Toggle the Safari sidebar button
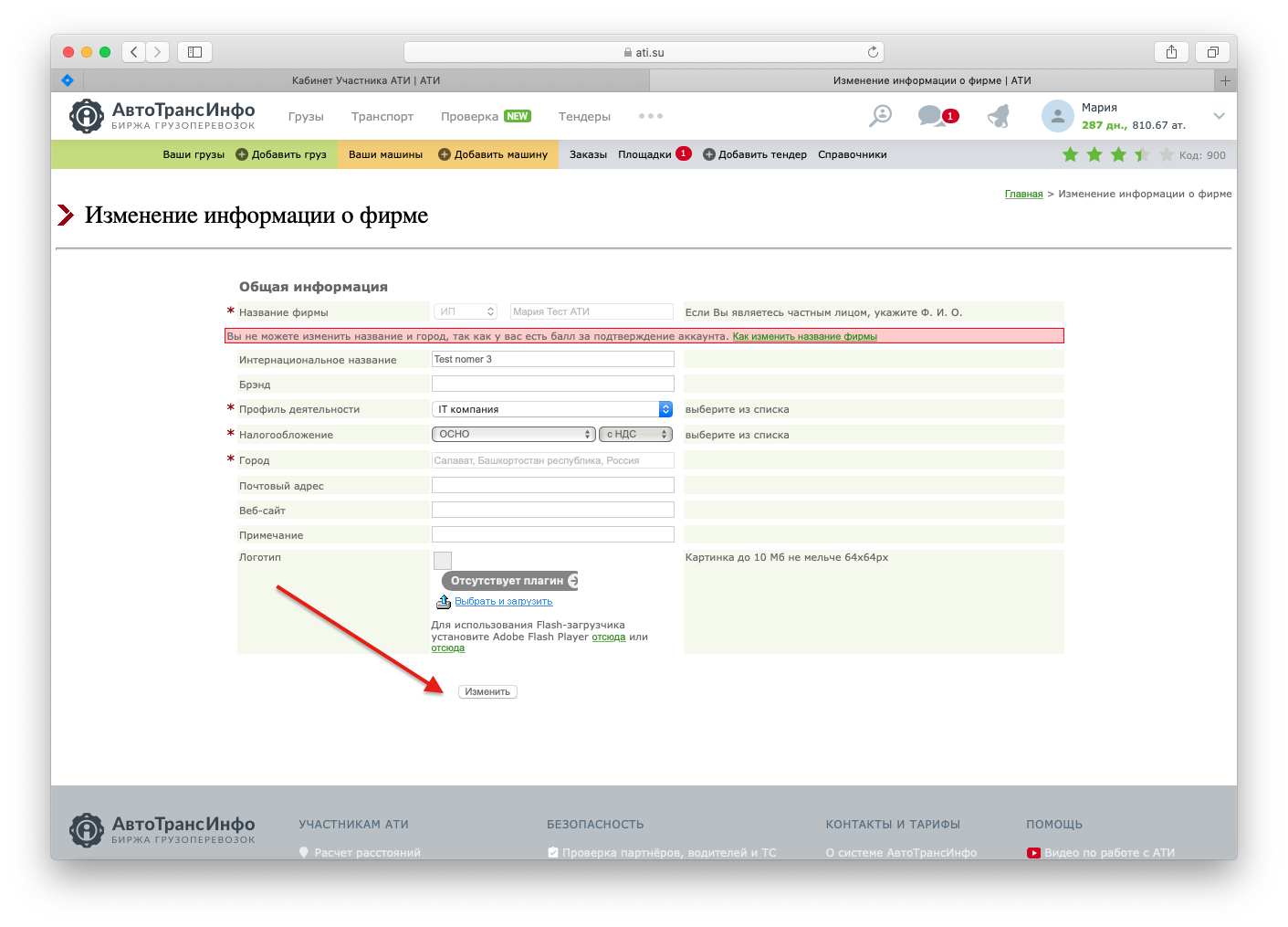The height and width of the screenshot is (927, 1288). [194, 52]
